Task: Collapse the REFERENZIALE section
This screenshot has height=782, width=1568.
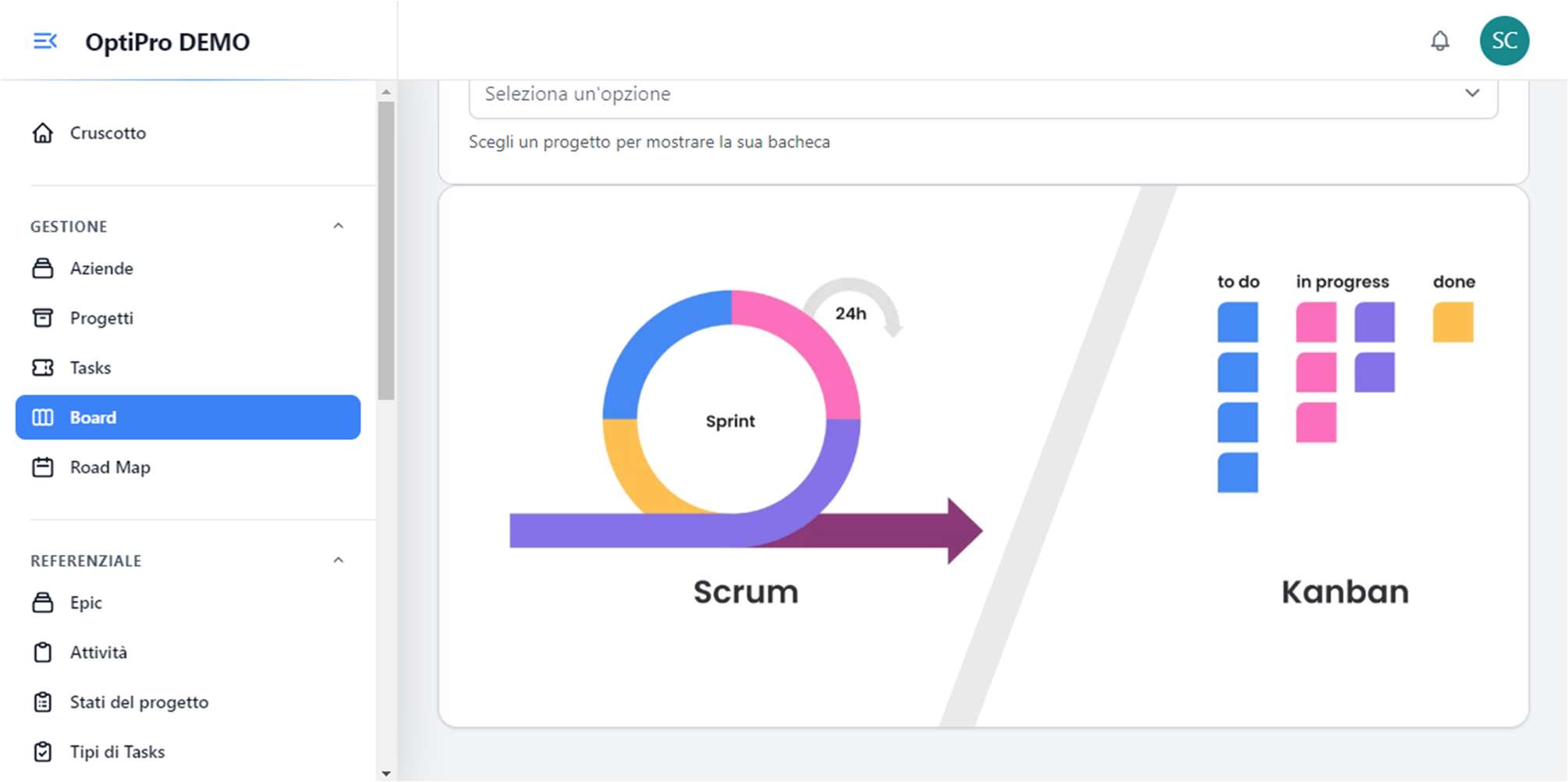Action: [338, 560]
